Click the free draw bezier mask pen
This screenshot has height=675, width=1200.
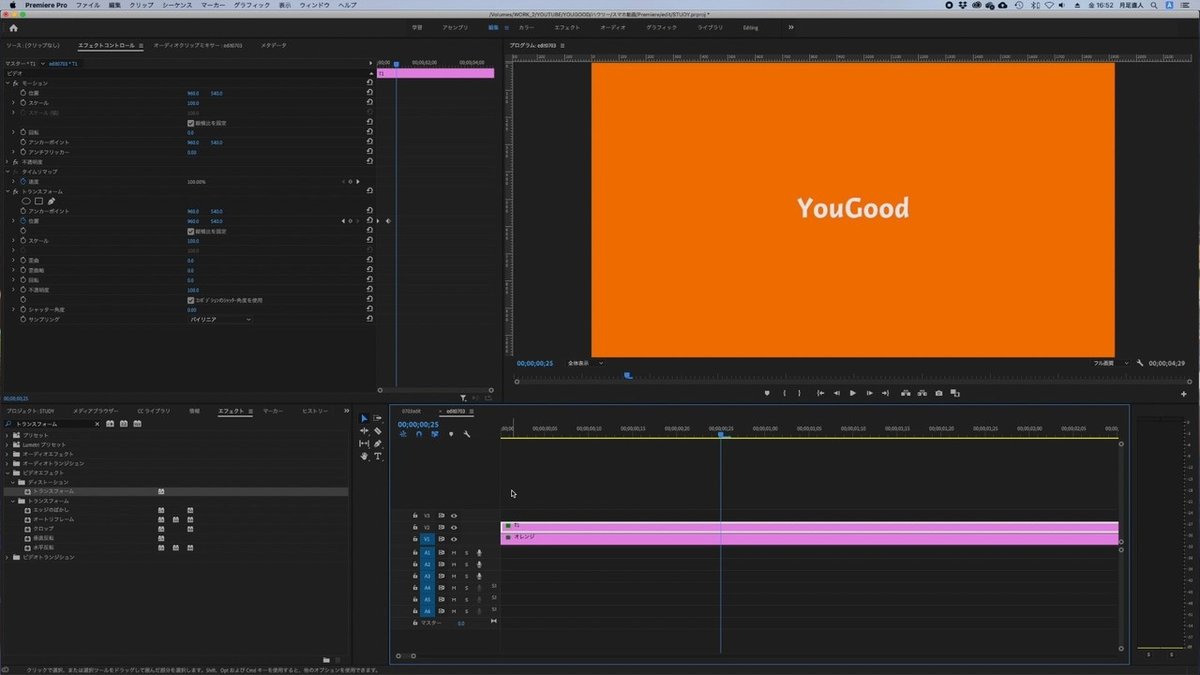coord(51,201)
